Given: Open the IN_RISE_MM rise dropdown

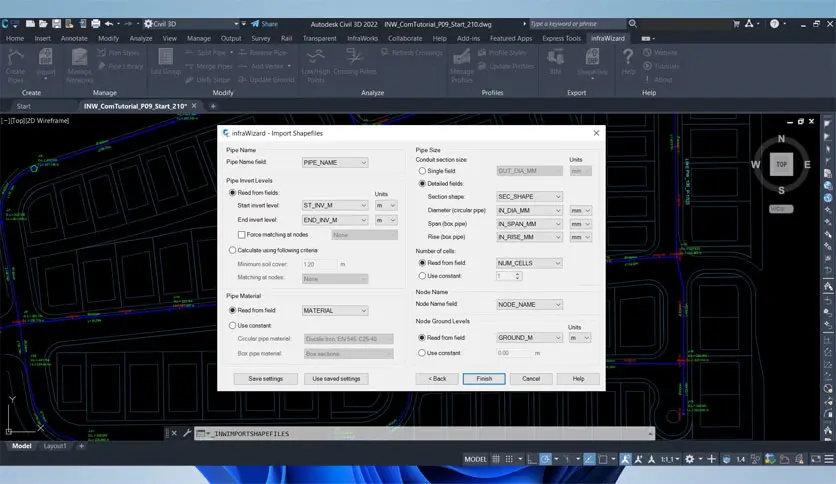Looking at the screenshot, I should pyautogui.click(x=529, y=237).
